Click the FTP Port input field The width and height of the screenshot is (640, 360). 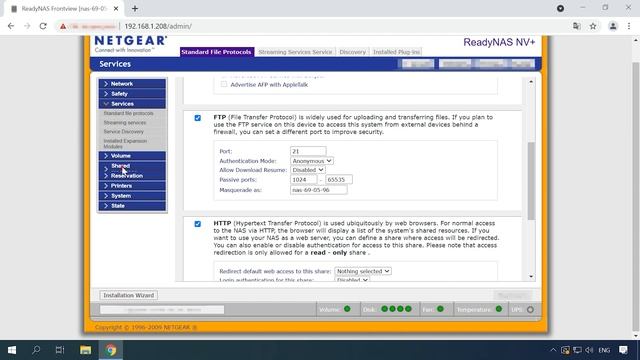tap(308, 151)
